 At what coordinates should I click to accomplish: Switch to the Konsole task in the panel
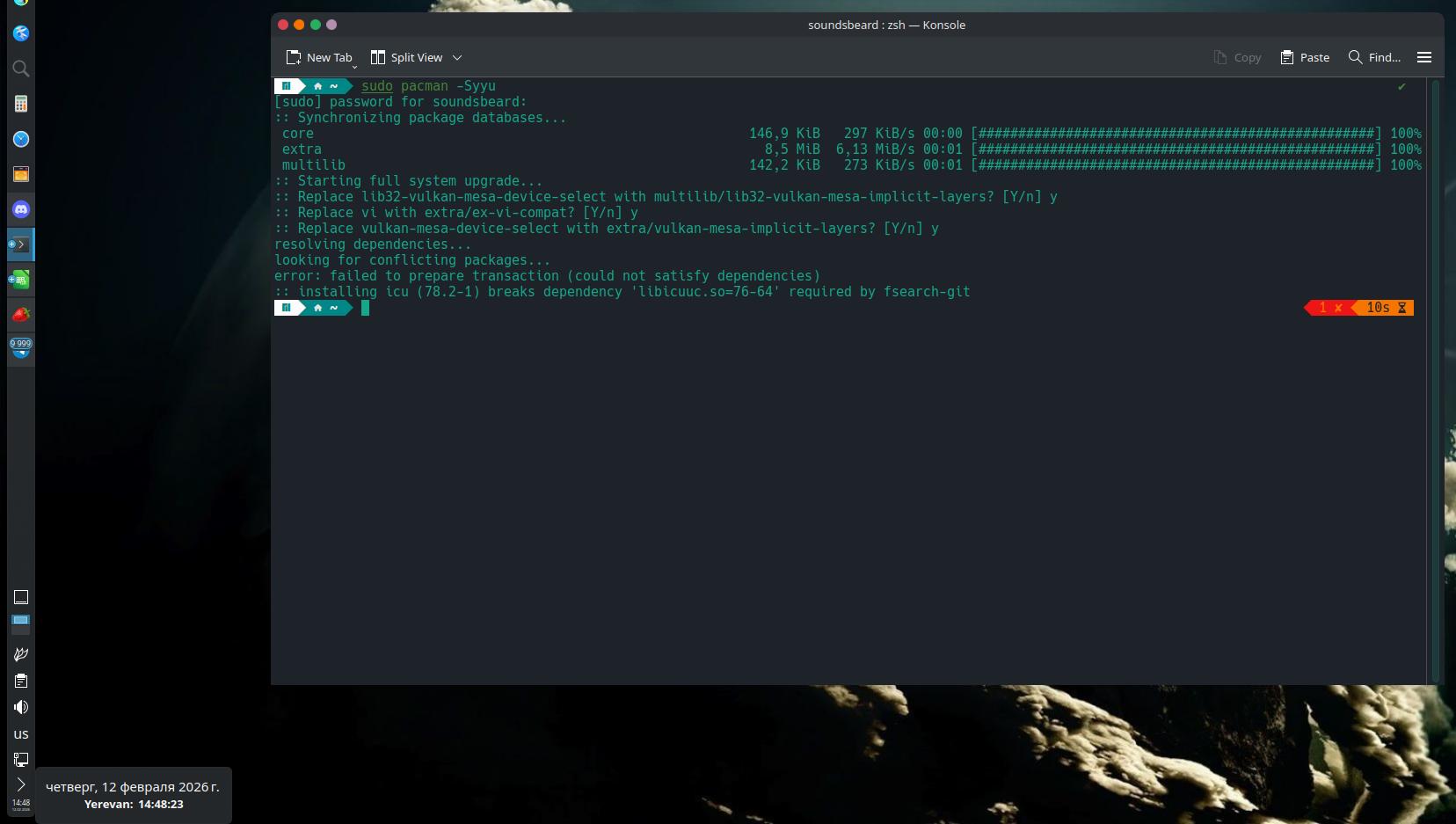(x=21, y=244)
